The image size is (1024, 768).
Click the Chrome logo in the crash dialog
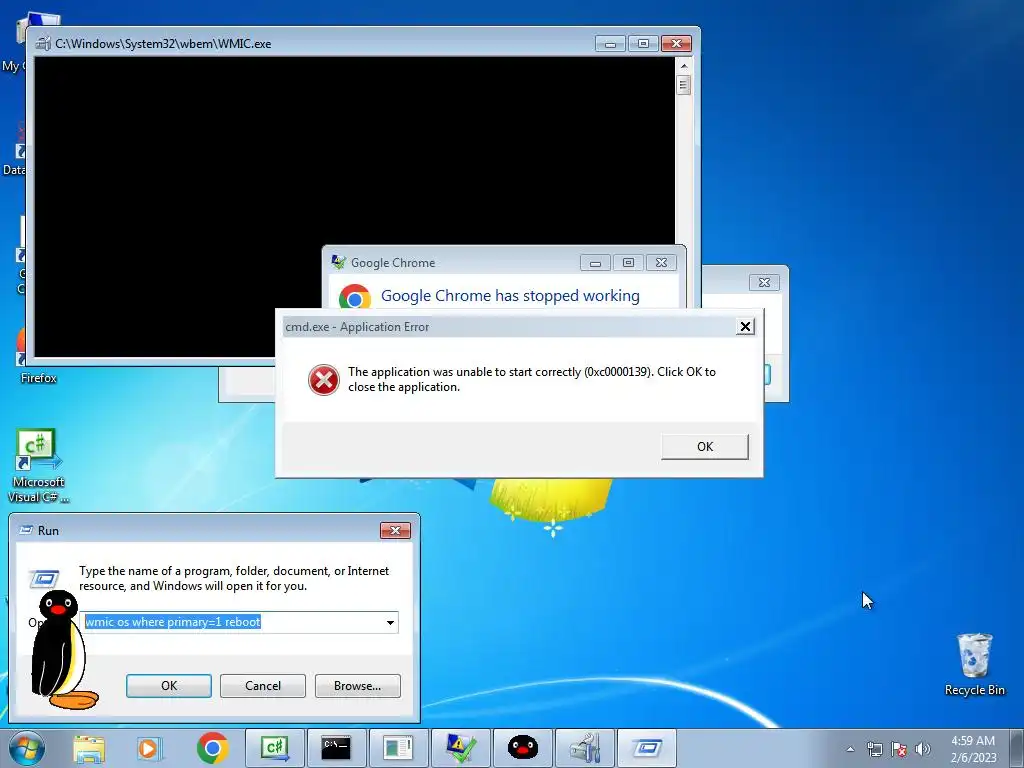click(355, 296)
